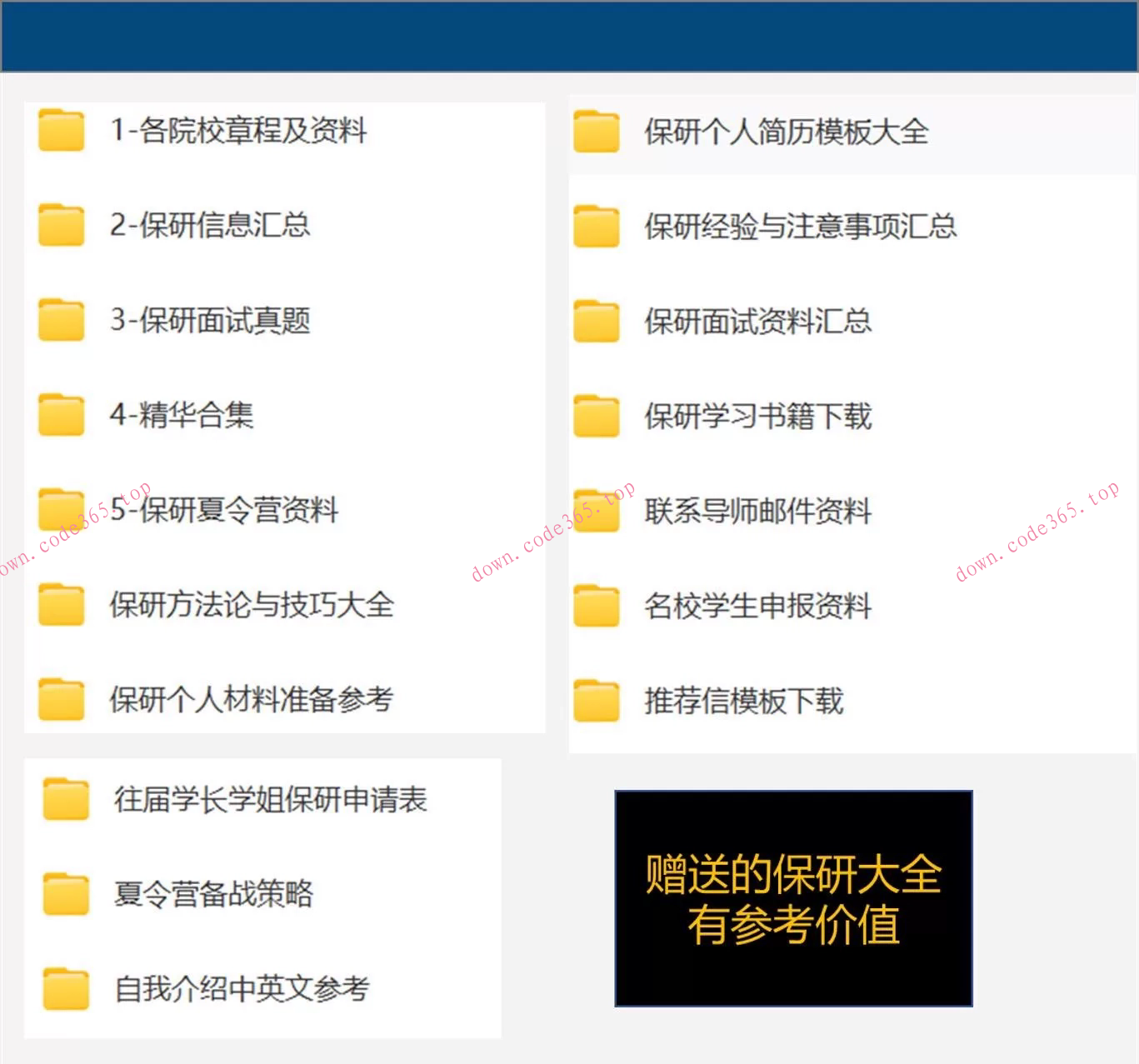The width and height of the screenshot is (1139, 1064).
Task: Open the 2-保研信息汇总 folder icon
Action: pos(60,225)
